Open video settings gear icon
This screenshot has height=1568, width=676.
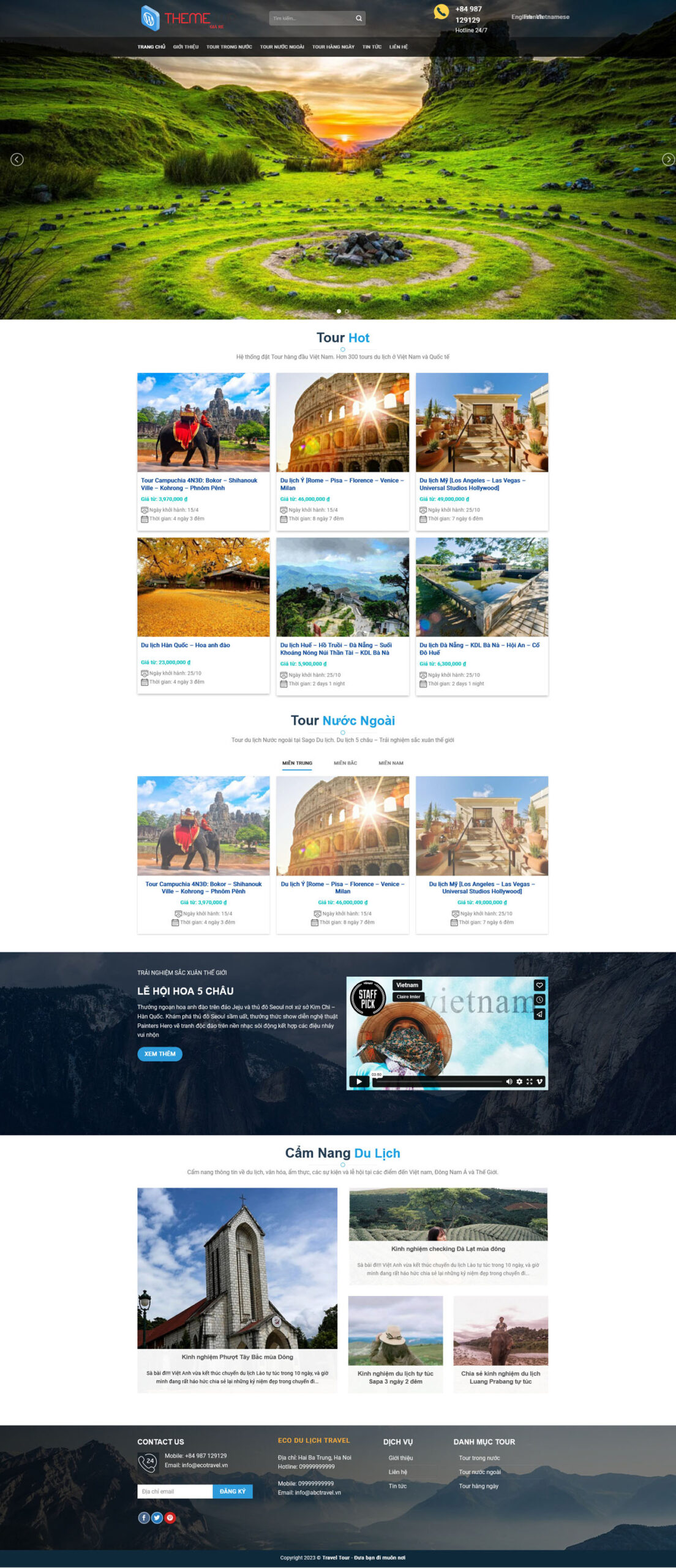[x=519, y=1081]
